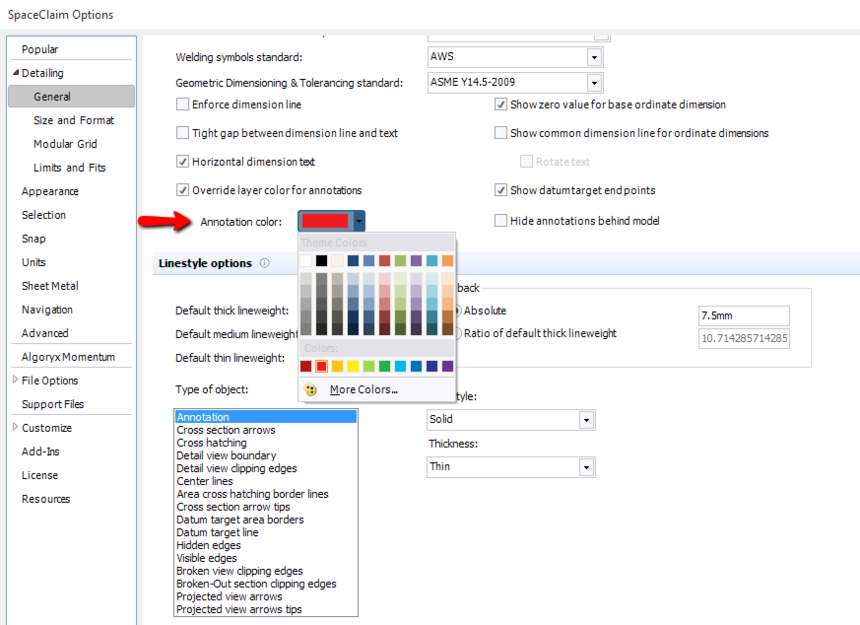Open the GD&T standard ASME Y14.5-2009 dropdown
860x625 pixels.
(x=595, y=82)
